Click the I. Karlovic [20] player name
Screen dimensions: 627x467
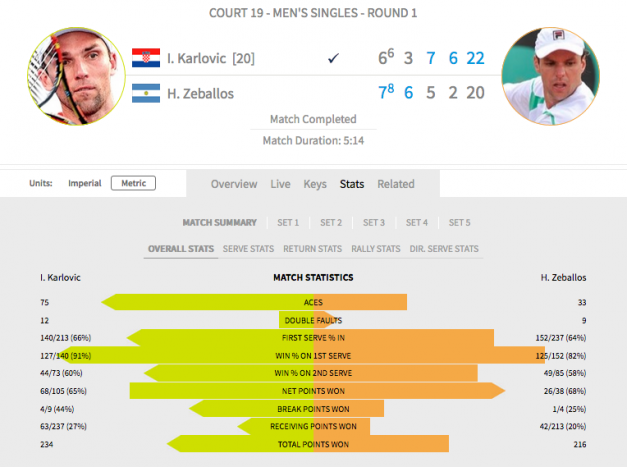click(211, 58)
